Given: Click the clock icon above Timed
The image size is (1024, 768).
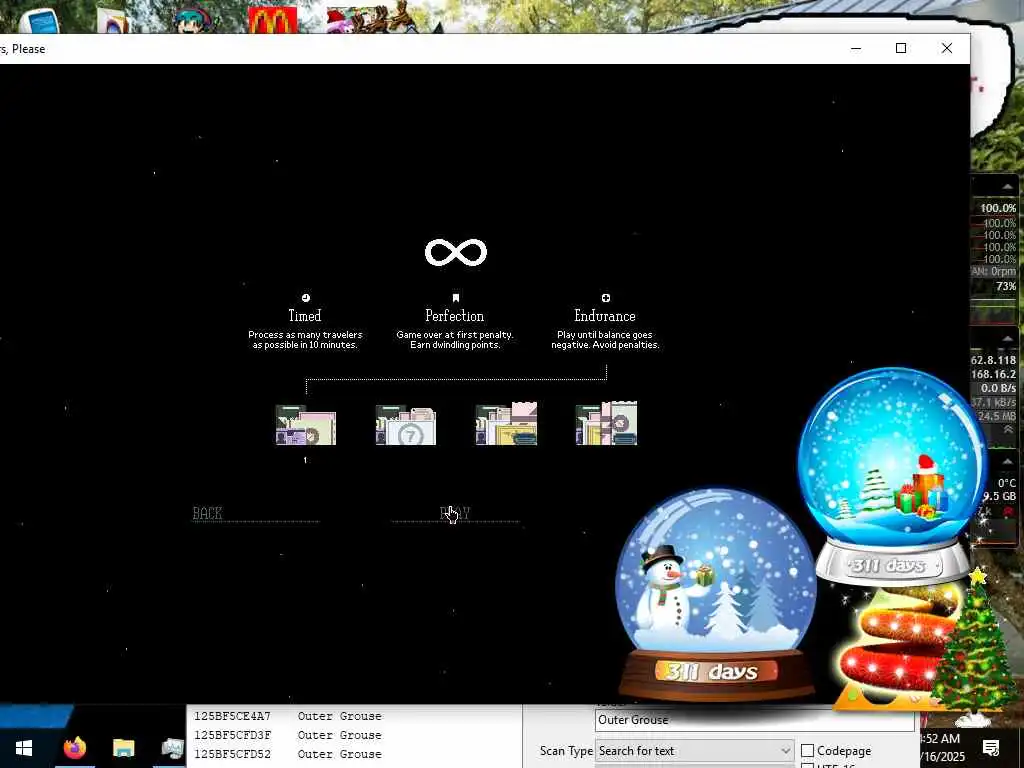Looking at the screenshot, I should click(x=306, y=298).
